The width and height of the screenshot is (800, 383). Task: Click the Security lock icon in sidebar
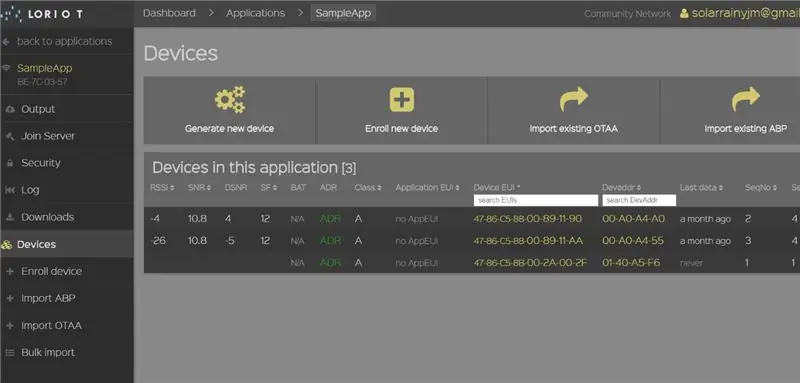pyautogui.click(x=10, y=163)
